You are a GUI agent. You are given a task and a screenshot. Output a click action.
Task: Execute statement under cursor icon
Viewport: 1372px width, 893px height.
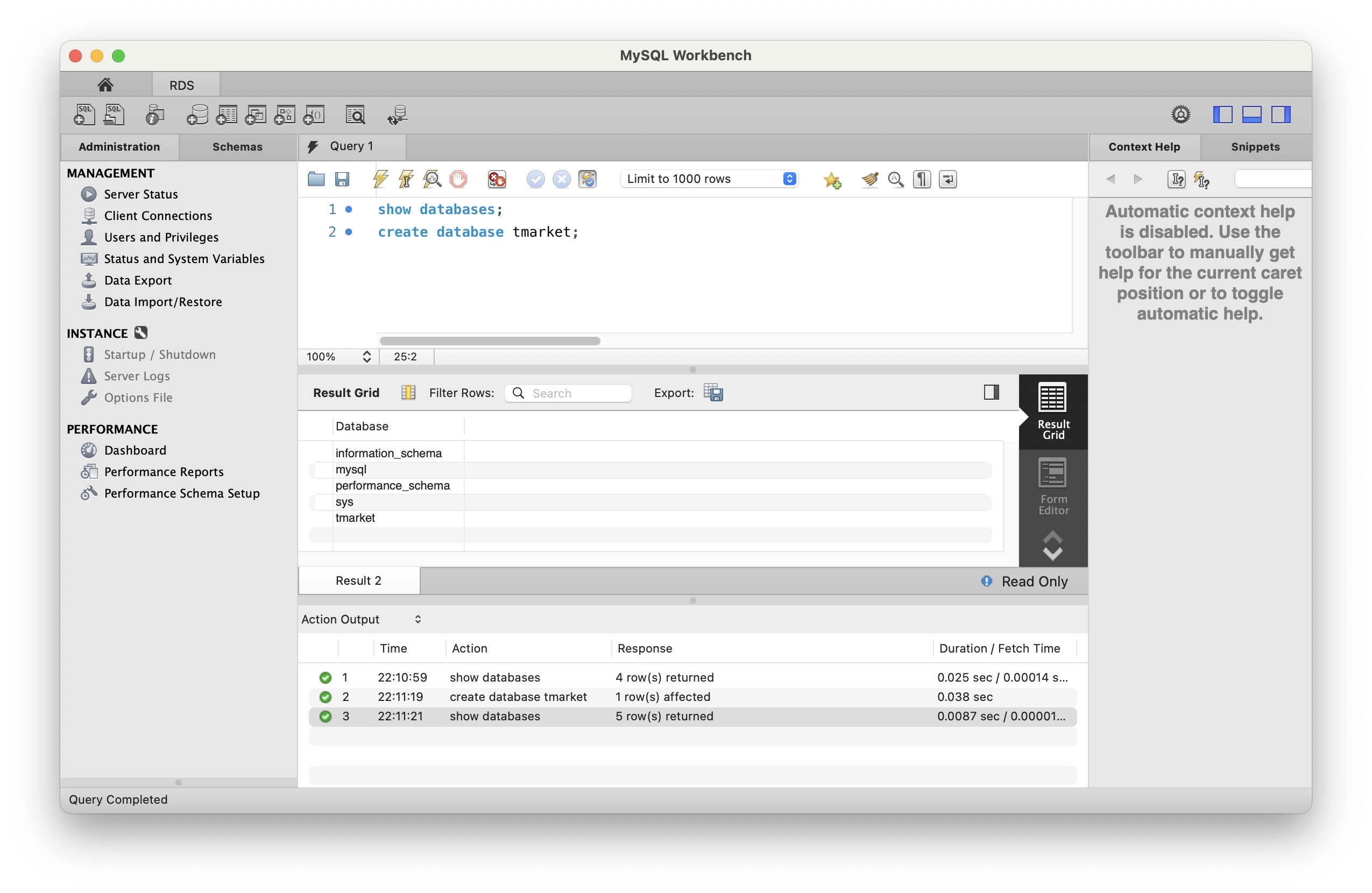406,179
